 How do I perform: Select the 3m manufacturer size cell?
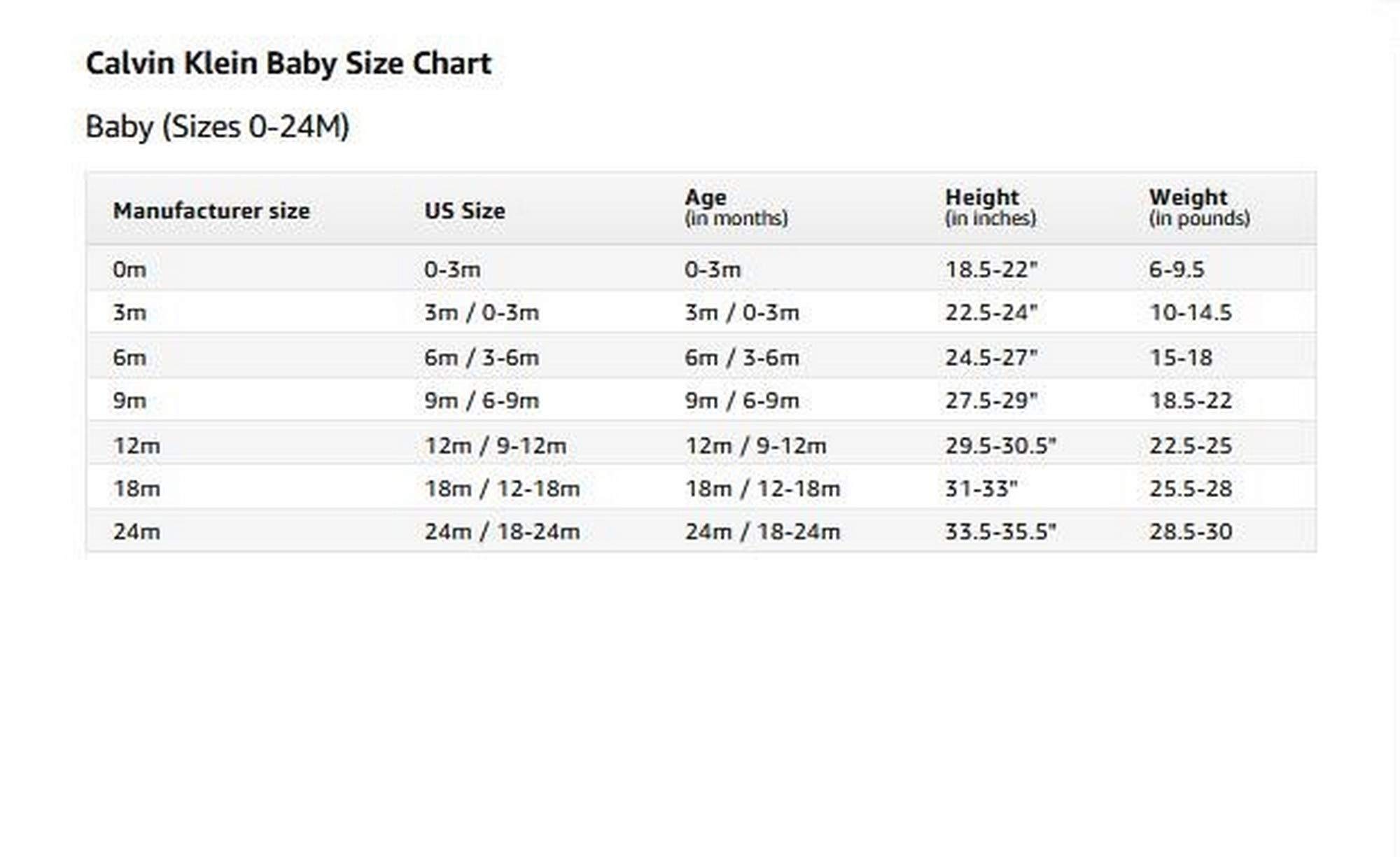[129, 312]
